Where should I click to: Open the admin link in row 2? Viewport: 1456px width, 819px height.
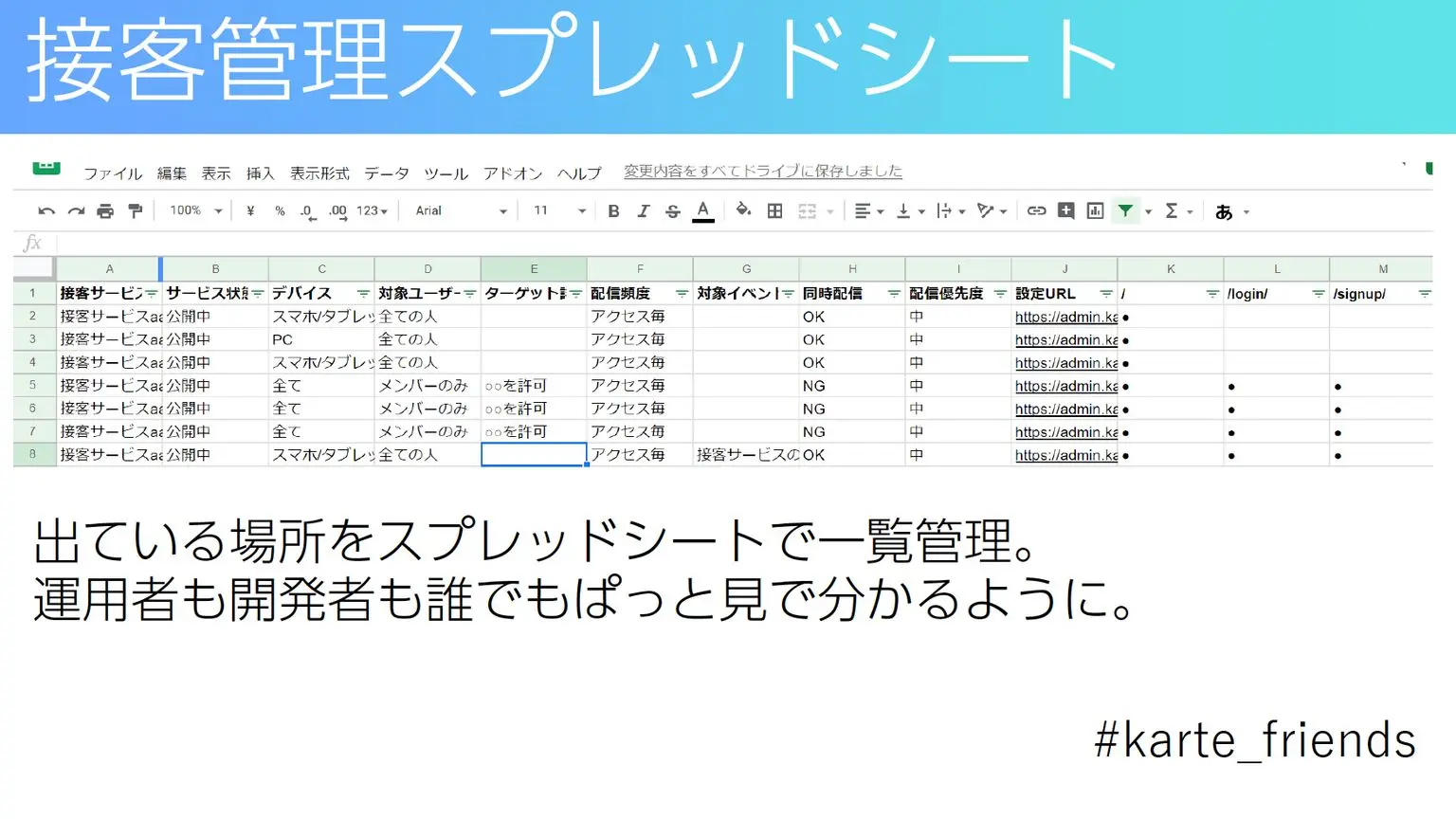pyautogui.click(x=1066, y=317)
